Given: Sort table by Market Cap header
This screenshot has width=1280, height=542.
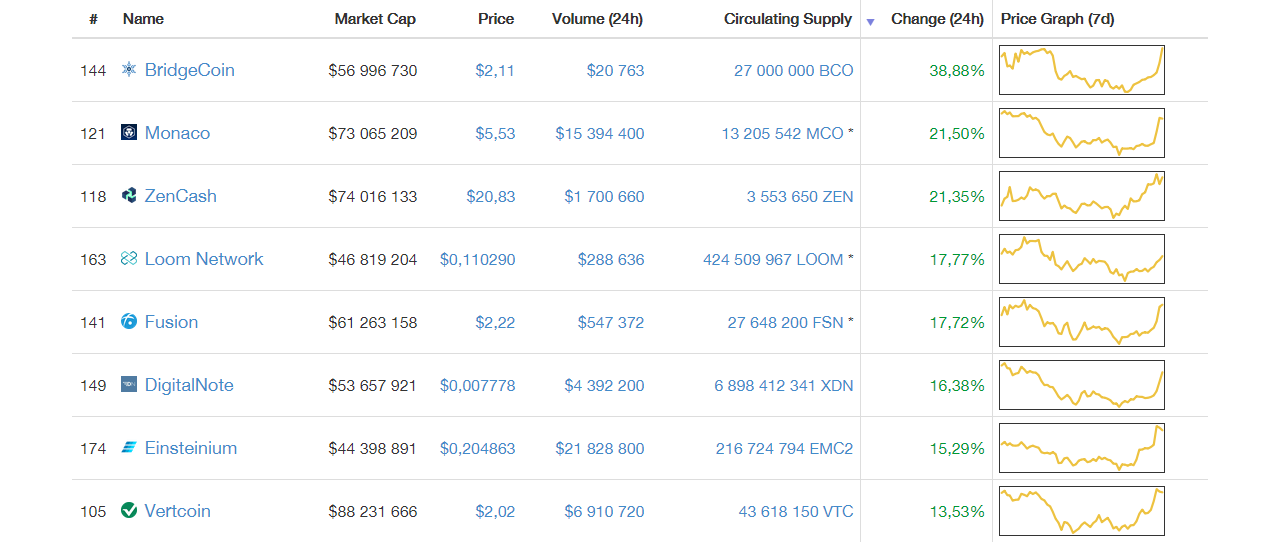Looking at the screenshot, I should coord(375,19).
